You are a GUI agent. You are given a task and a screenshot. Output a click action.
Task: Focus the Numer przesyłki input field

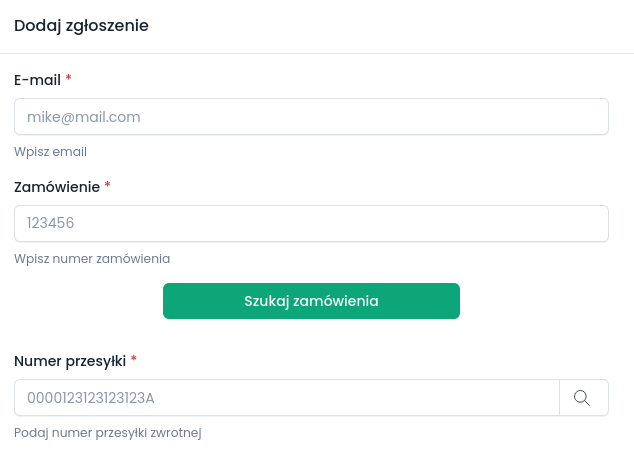coord(286,398)
